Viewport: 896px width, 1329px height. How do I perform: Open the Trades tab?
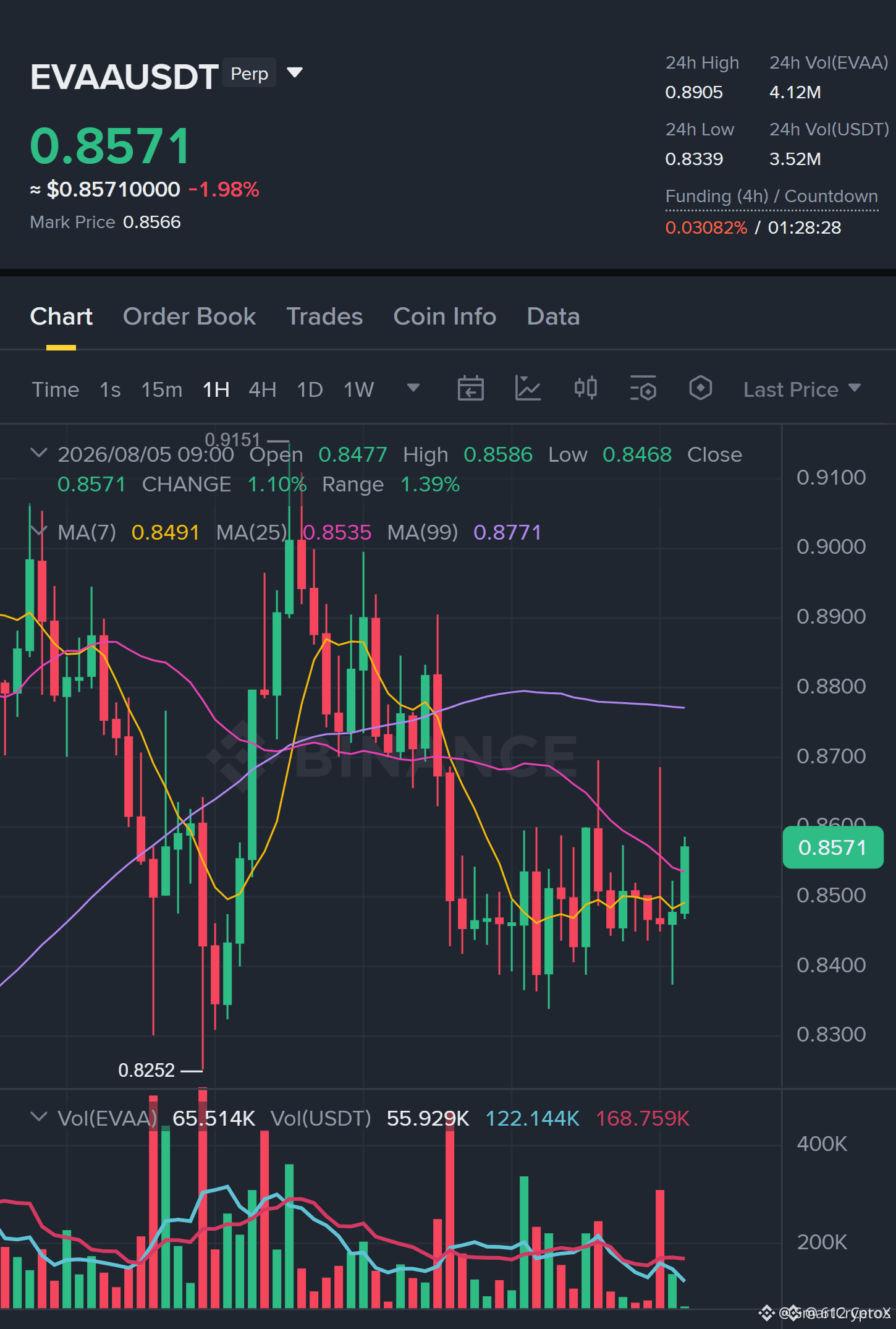[x=324, y=316]
